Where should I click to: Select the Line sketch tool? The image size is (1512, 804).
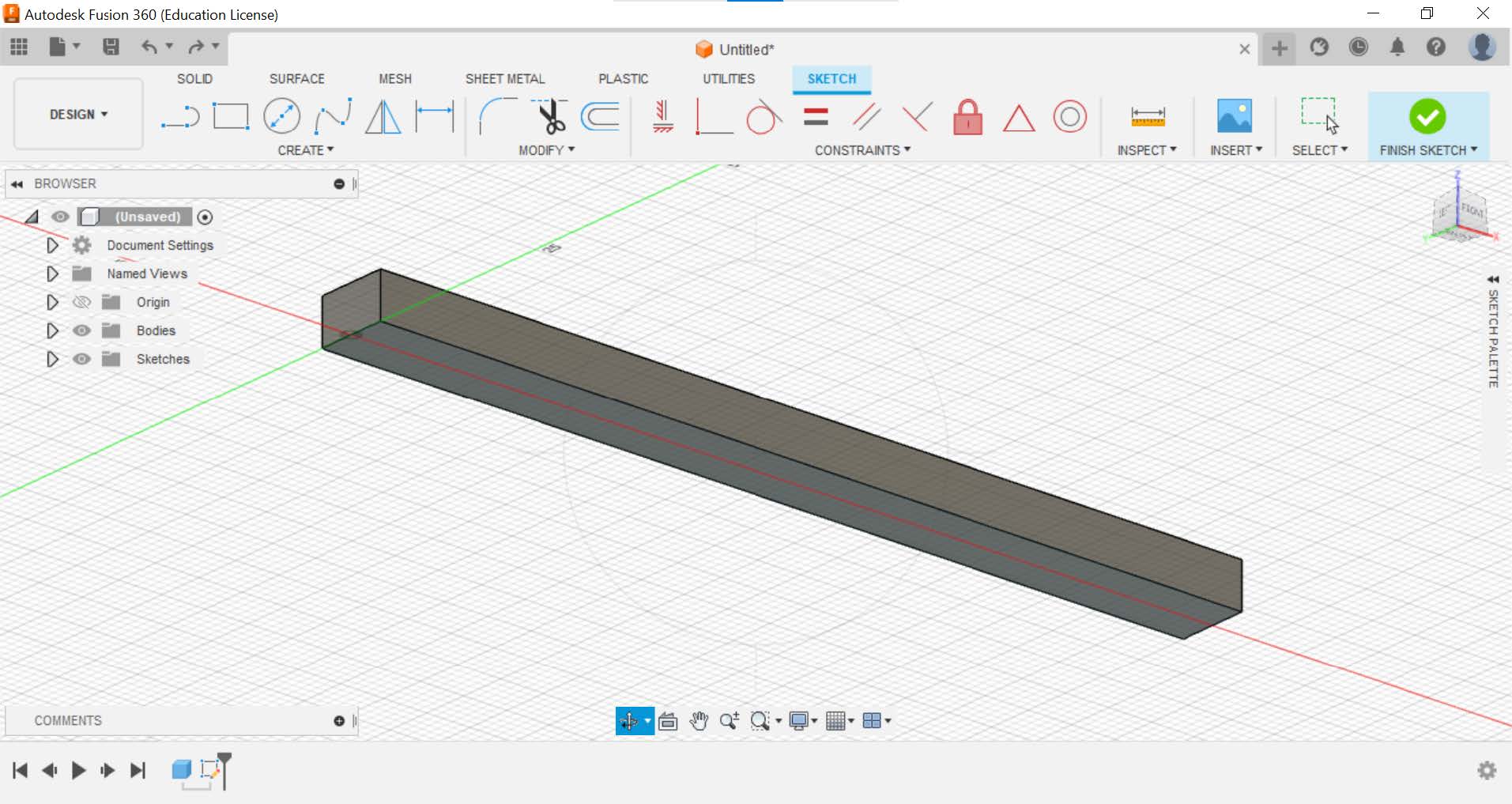click(x=180, y=117)
